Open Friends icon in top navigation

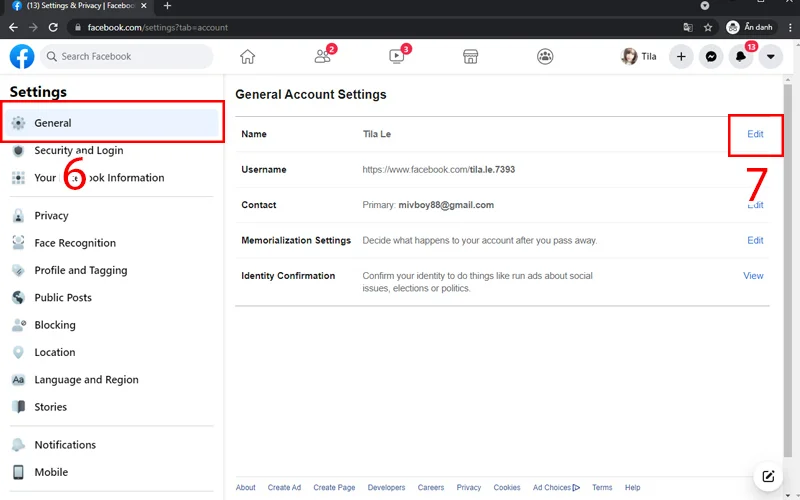click(322, 57)
